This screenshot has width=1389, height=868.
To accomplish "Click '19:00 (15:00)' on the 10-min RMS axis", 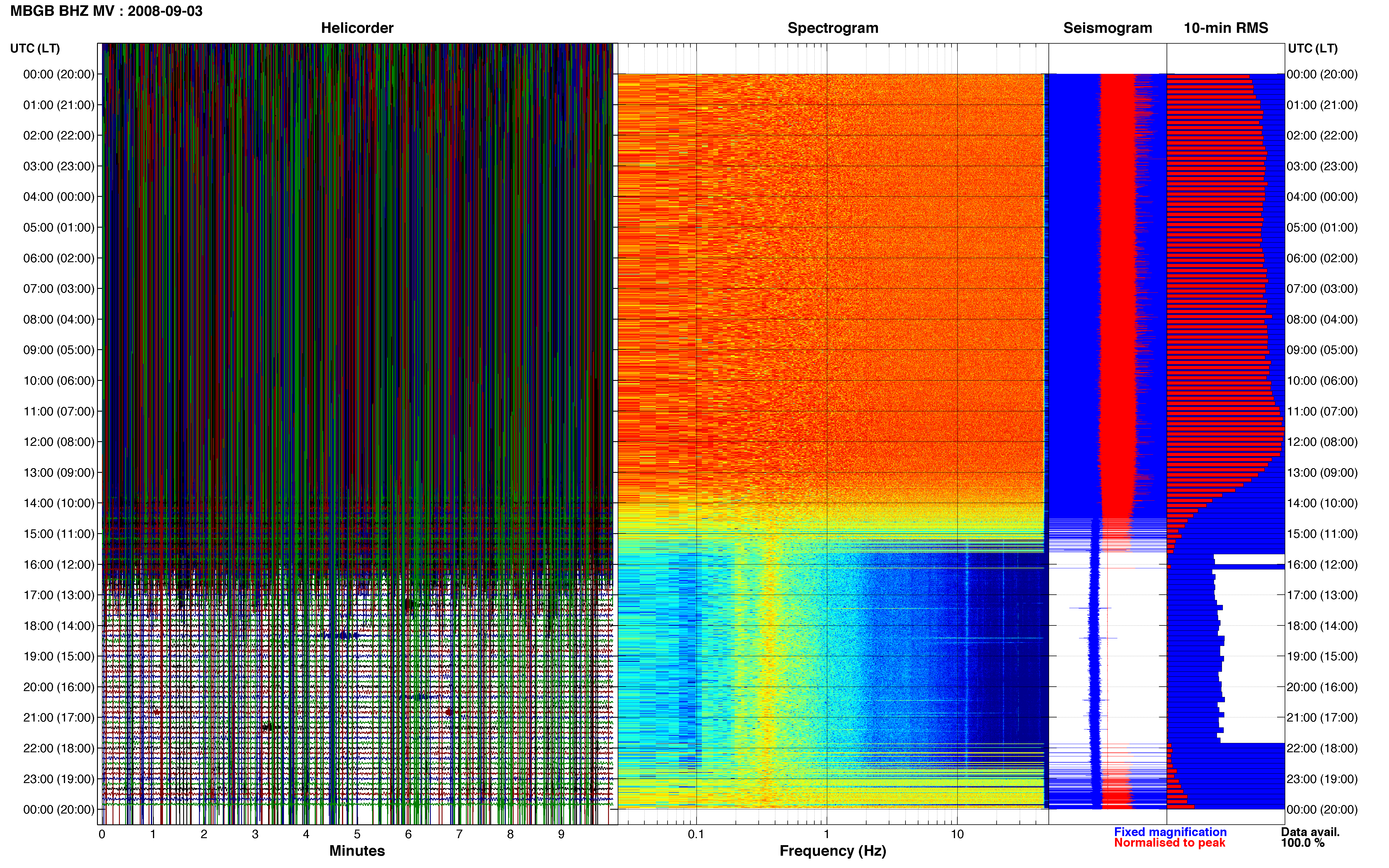I will coord(1322,656).
